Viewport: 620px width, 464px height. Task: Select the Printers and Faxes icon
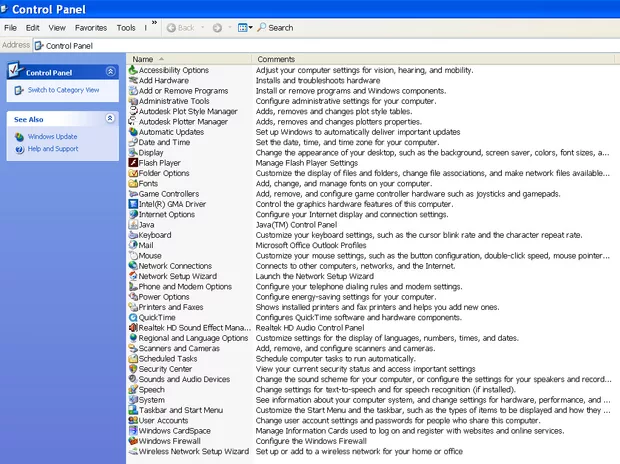click(133, 307)
